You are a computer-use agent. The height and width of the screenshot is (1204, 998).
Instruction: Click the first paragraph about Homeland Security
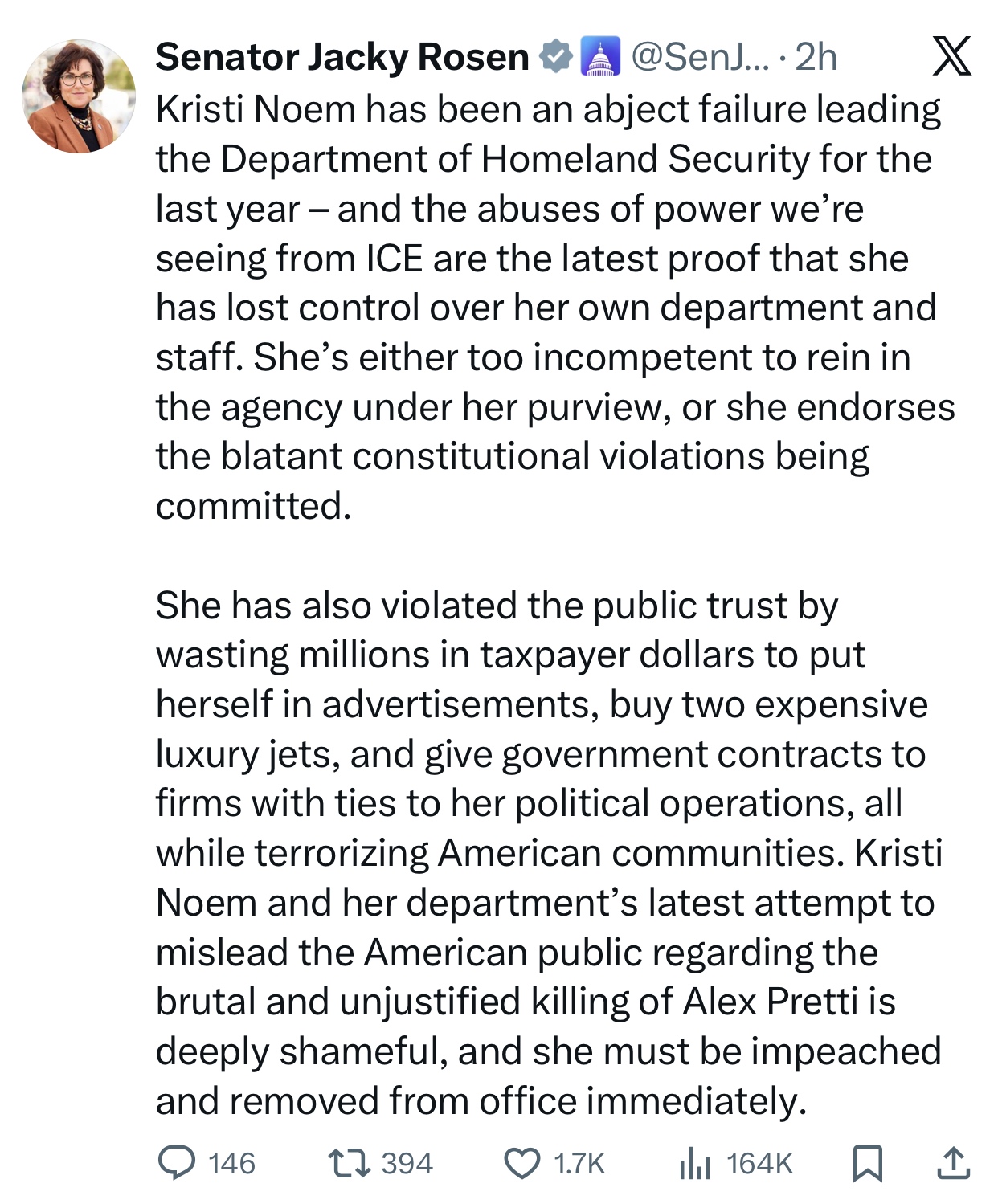[x=546, y=307]
